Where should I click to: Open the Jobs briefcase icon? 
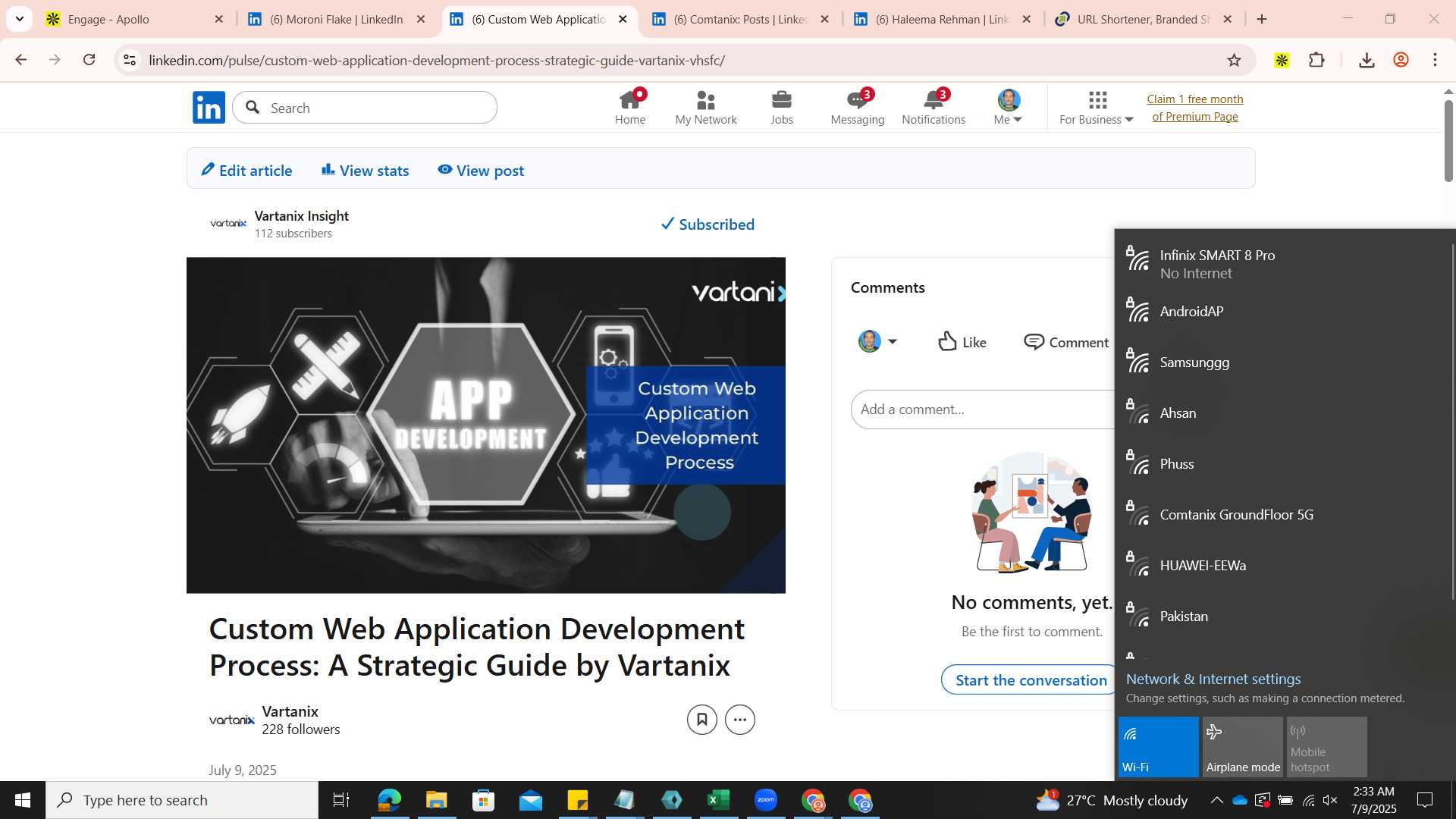782,108
